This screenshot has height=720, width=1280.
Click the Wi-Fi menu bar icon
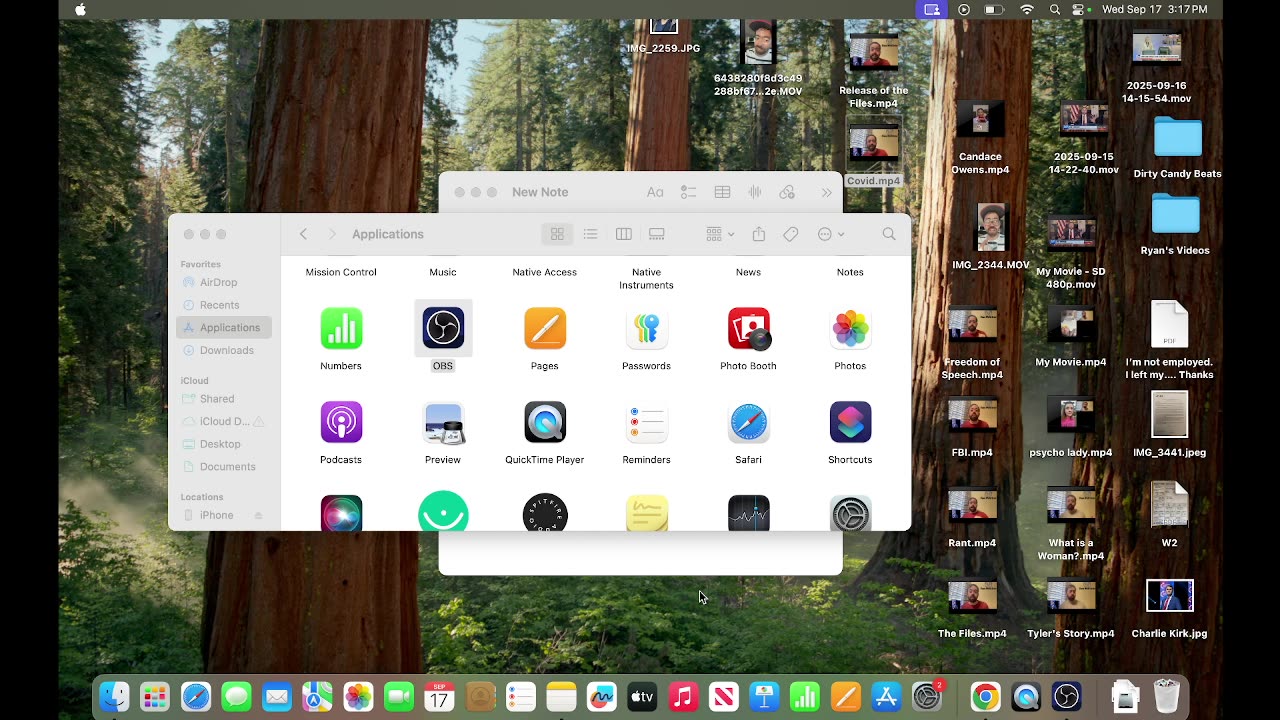pos(1026,10)
